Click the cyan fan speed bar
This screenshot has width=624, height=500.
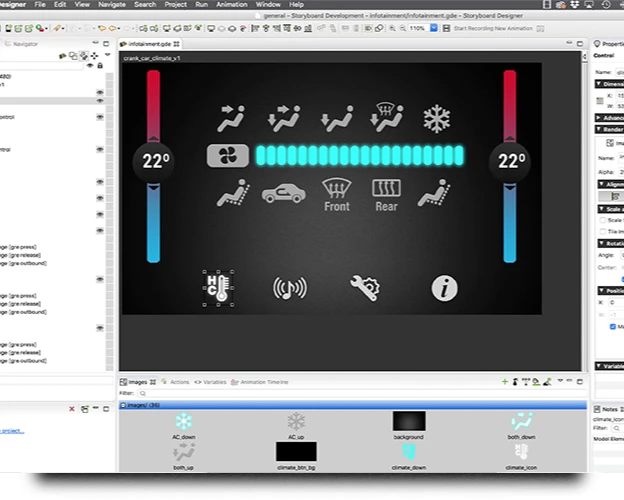360,155
